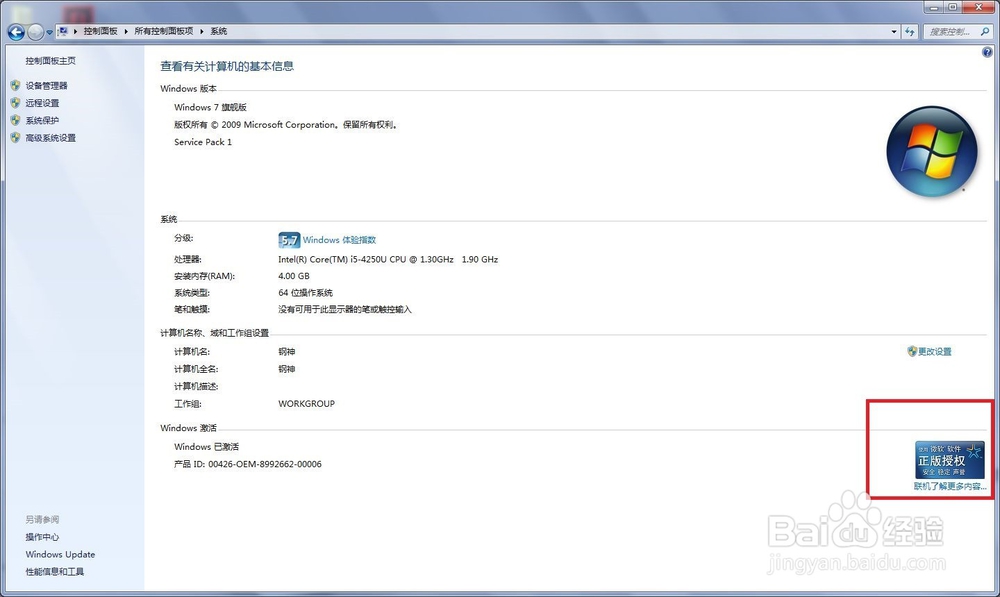The width and height of the screenshot is (1000, 597).
Task: Open 远程设置 from the sidebar
Action: click(42, 103)
